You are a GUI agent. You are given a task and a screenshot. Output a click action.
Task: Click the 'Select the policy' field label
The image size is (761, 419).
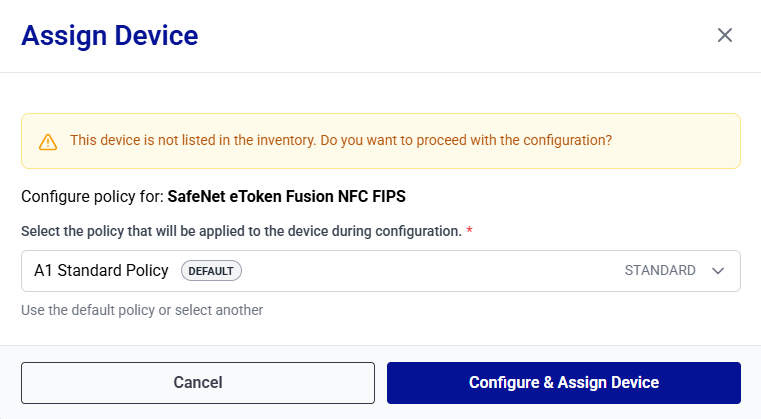point(240,231)
